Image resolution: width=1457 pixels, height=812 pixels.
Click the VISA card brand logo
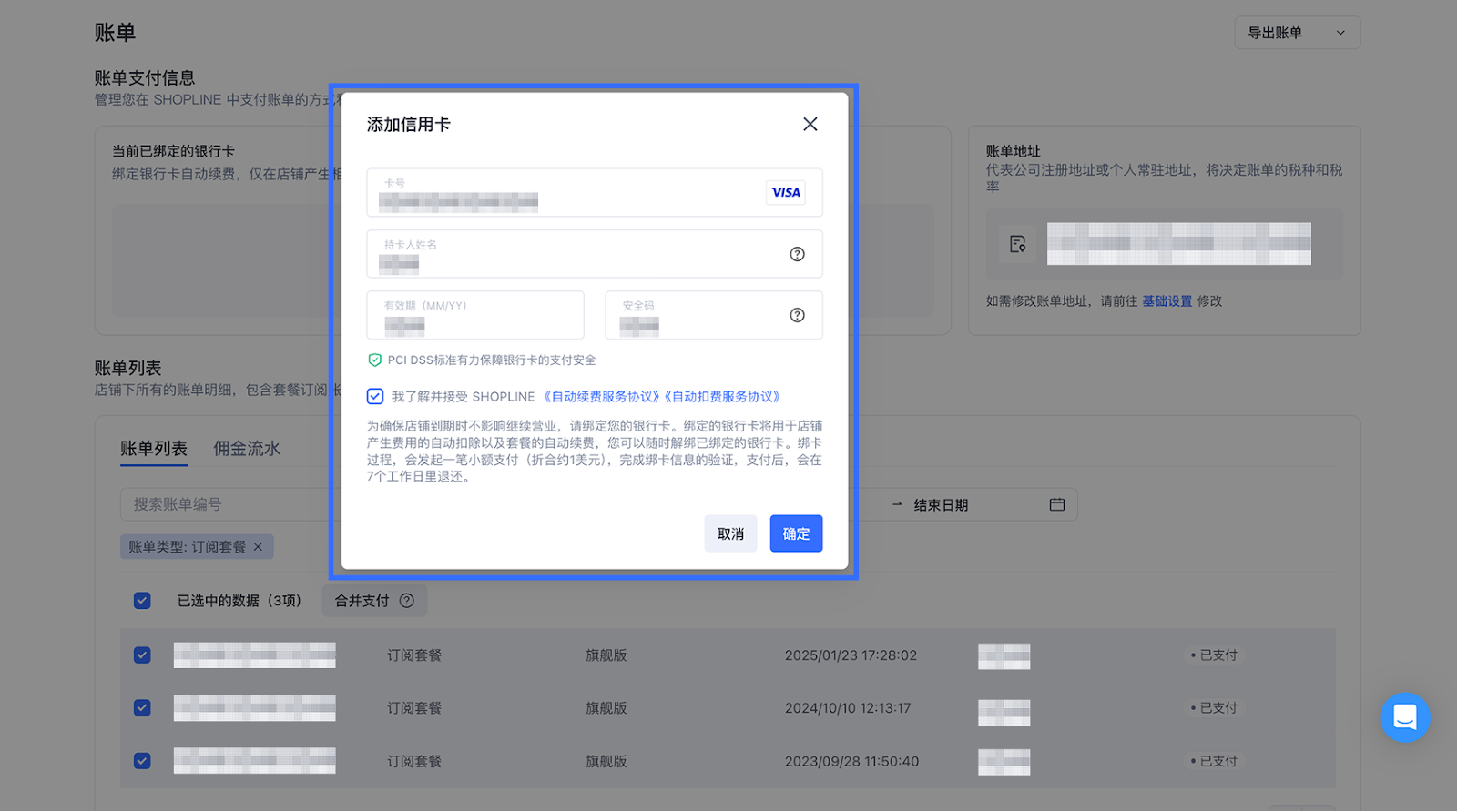point(786,192)
